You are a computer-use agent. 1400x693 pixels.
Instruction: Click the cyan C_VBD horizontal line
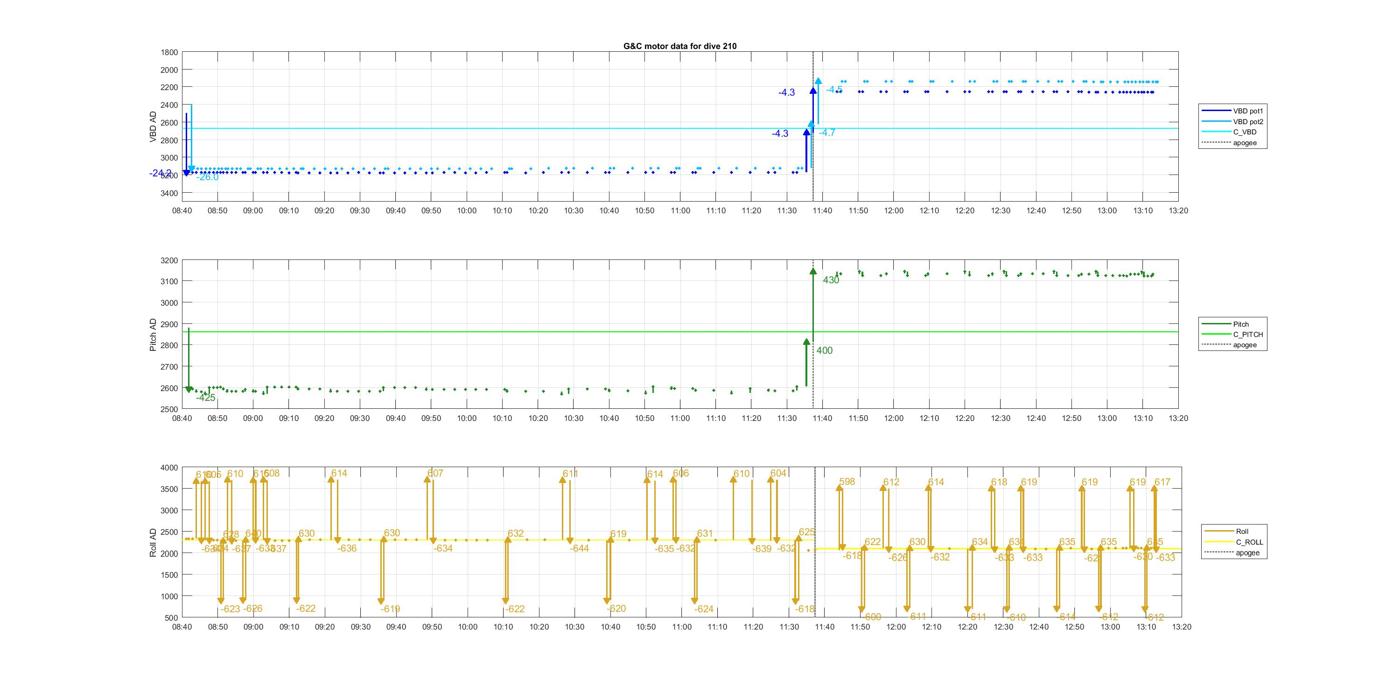[x=680, y=128]
